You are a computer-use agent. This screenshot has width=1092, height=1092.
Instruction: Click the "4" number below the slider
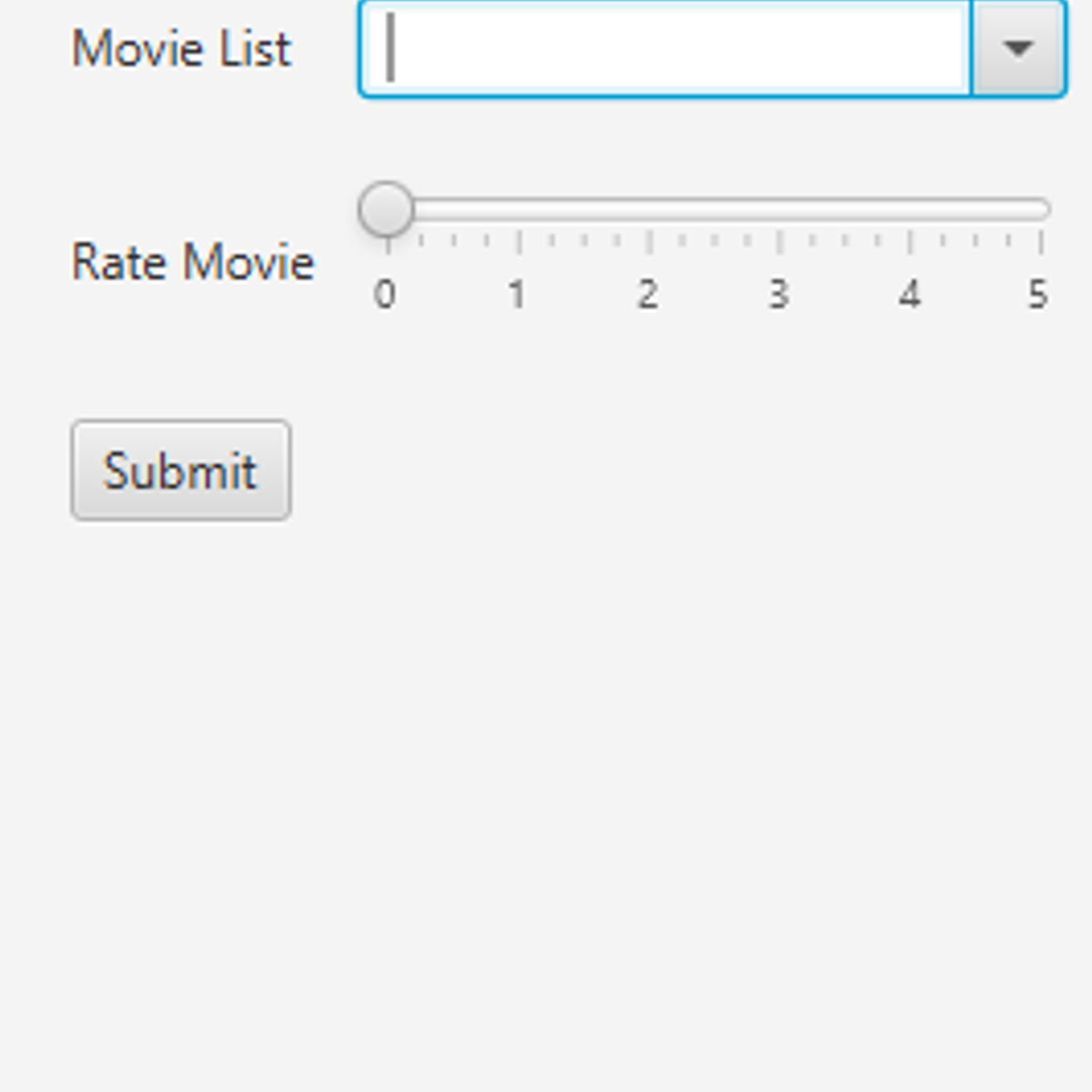909,294
